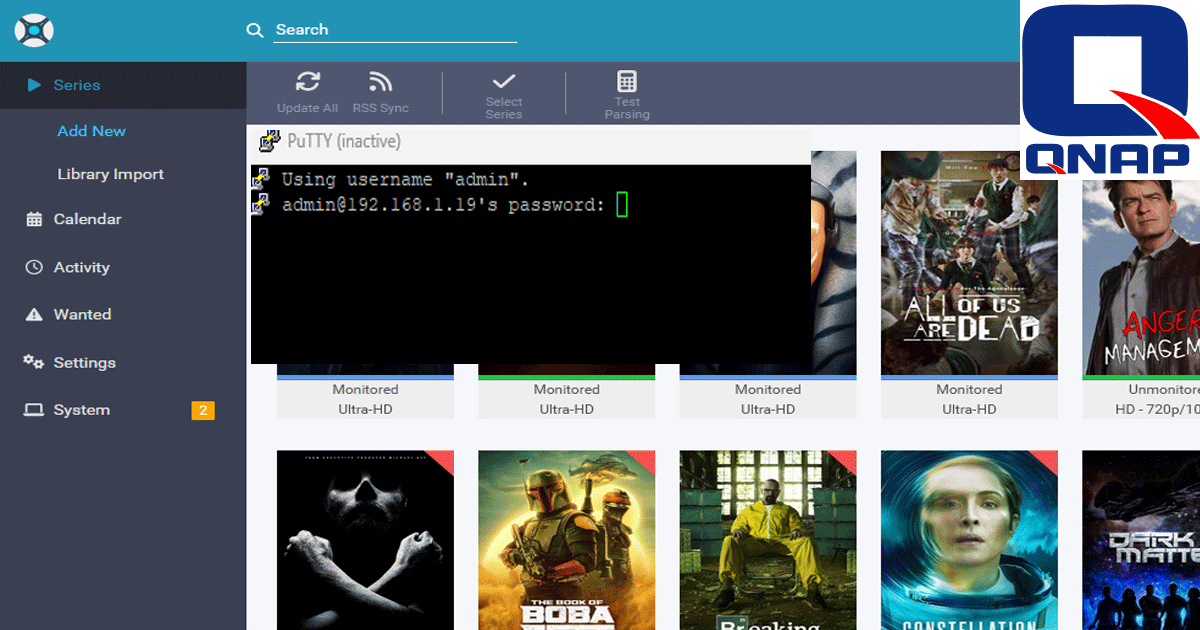The height and width of the screenshot is (630, 1200).
Task: Click the Activity clock icon
Action: click(34, 267)
